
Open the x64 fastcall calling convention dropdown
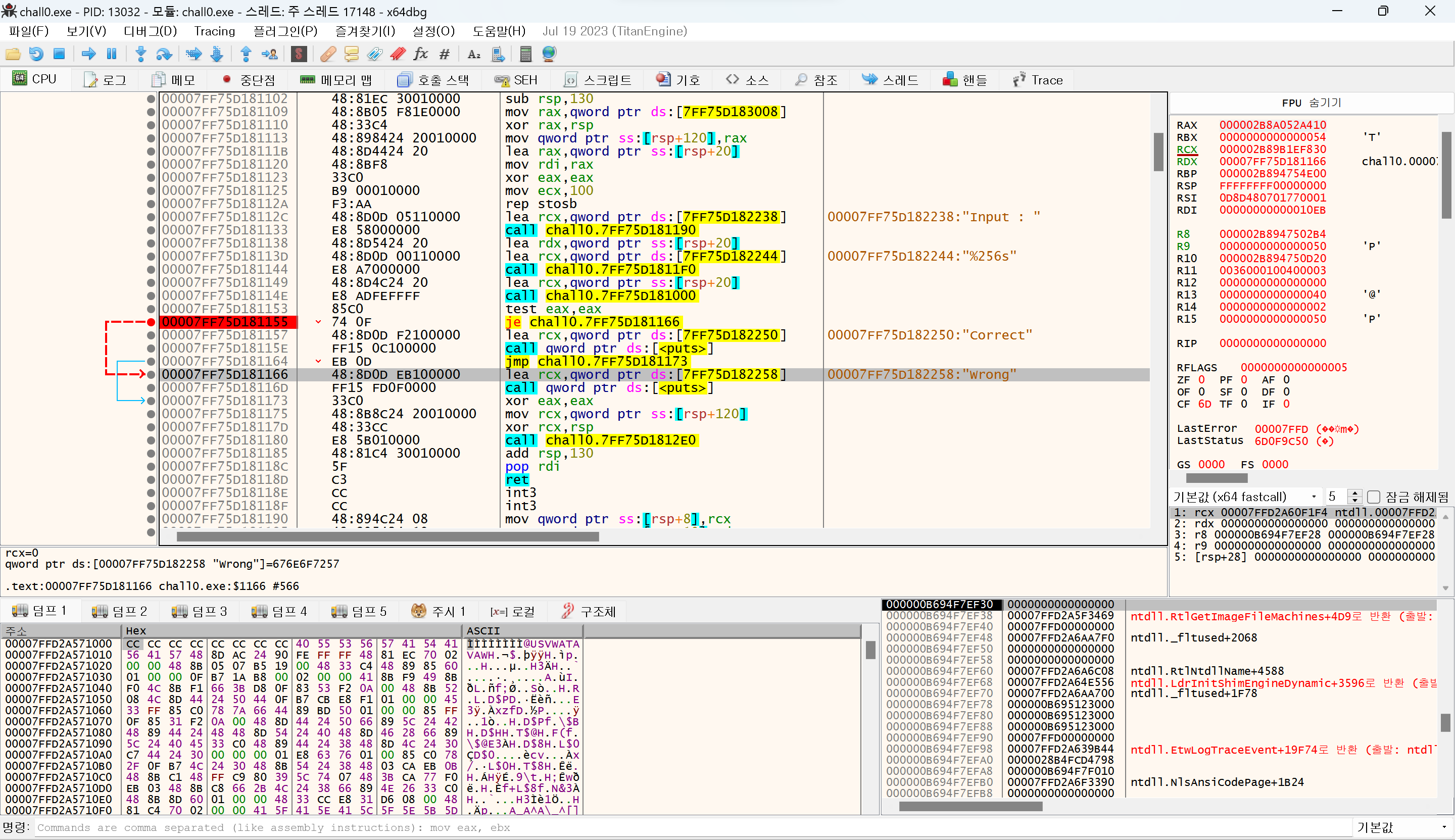[x=1245, y=497]
